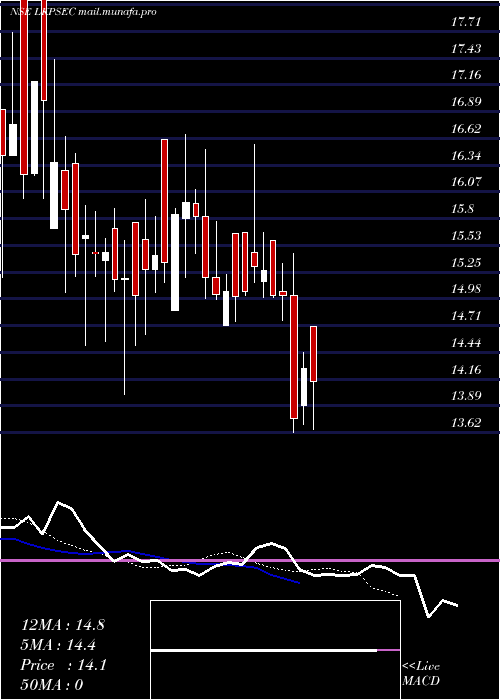Image resolution: width=500 pixels, height=700 pixels.
Task: Click the 14.16 price axis label
Action: pyautogui.click(x=466, y=370)
